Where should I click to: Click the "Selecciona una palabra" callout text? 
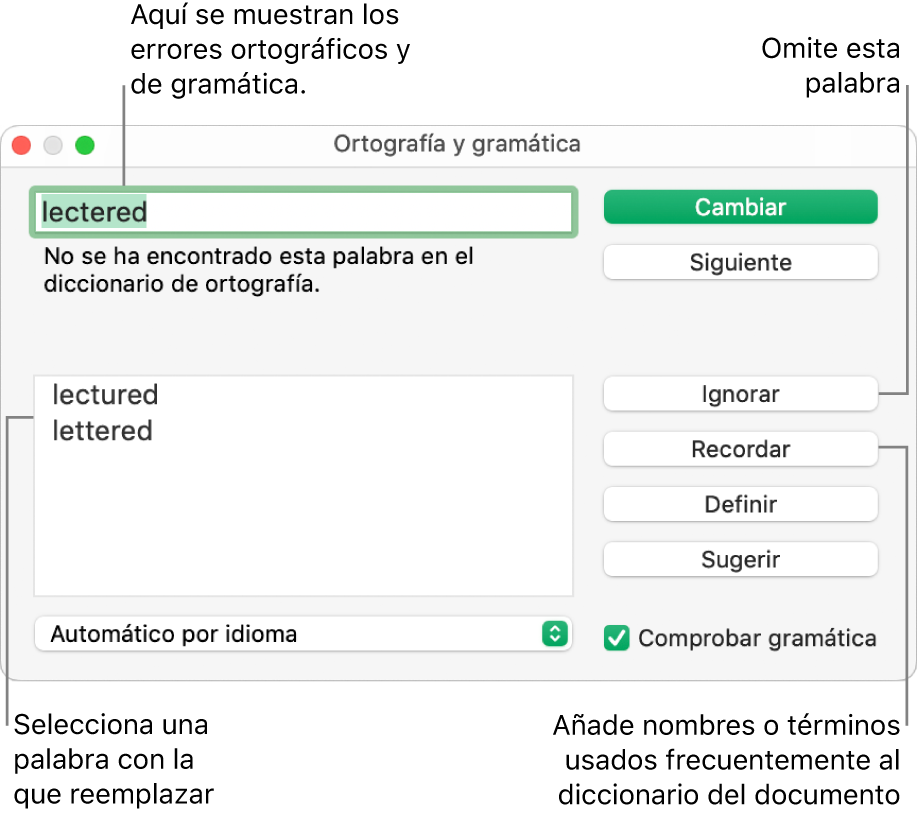(113, 759)
